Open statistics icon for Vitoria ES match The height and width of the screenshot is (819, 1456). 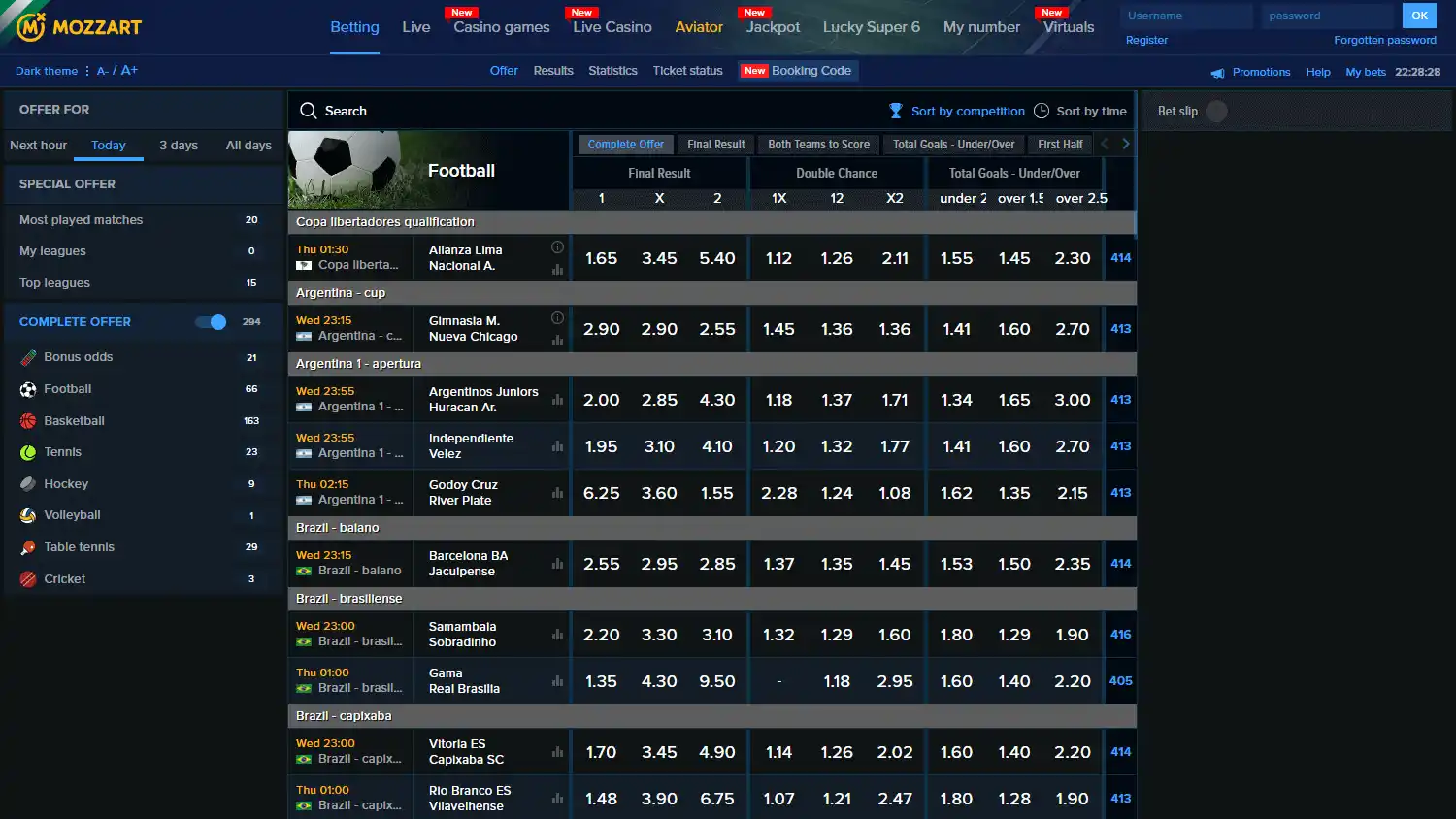(x=557, y=752)
